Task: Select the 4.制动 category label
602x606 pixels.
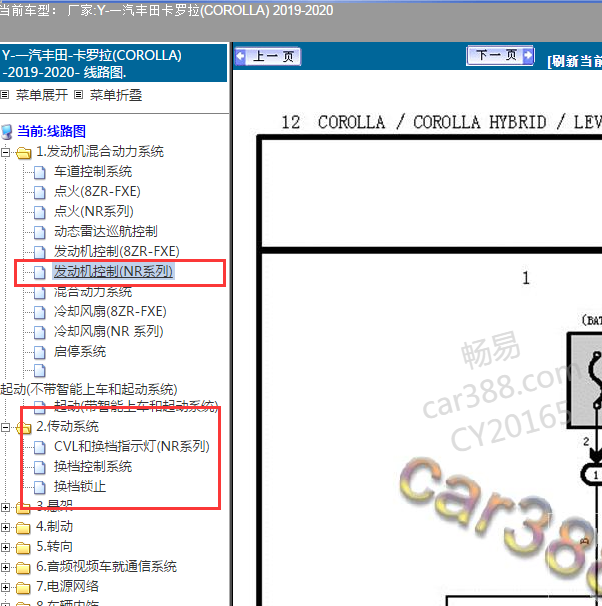Action: [54, 527]
